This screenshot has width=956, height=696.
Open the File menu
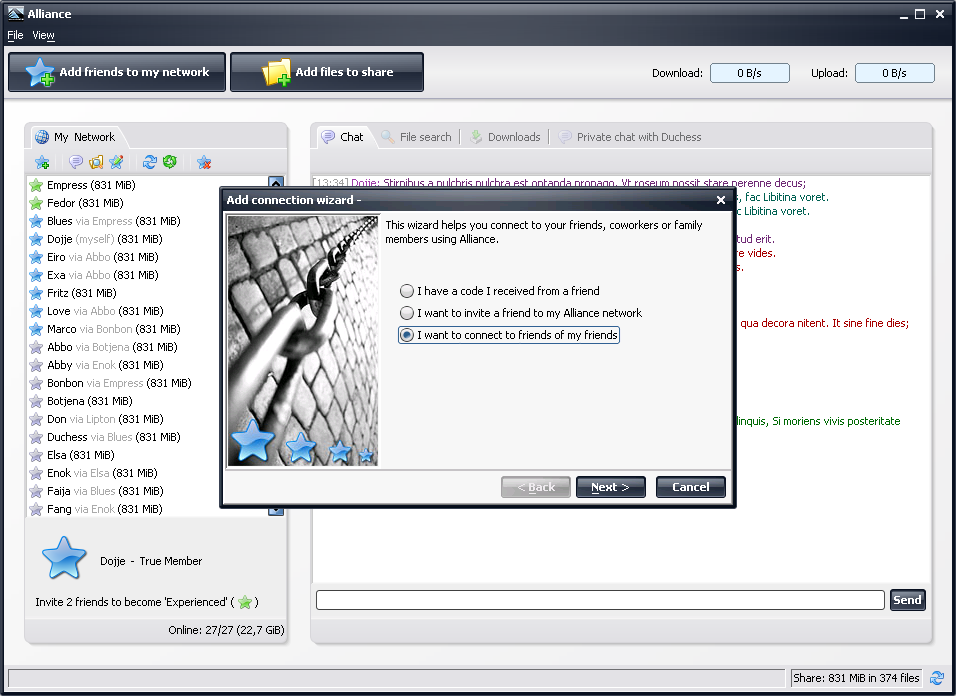[x=15, y=35]
